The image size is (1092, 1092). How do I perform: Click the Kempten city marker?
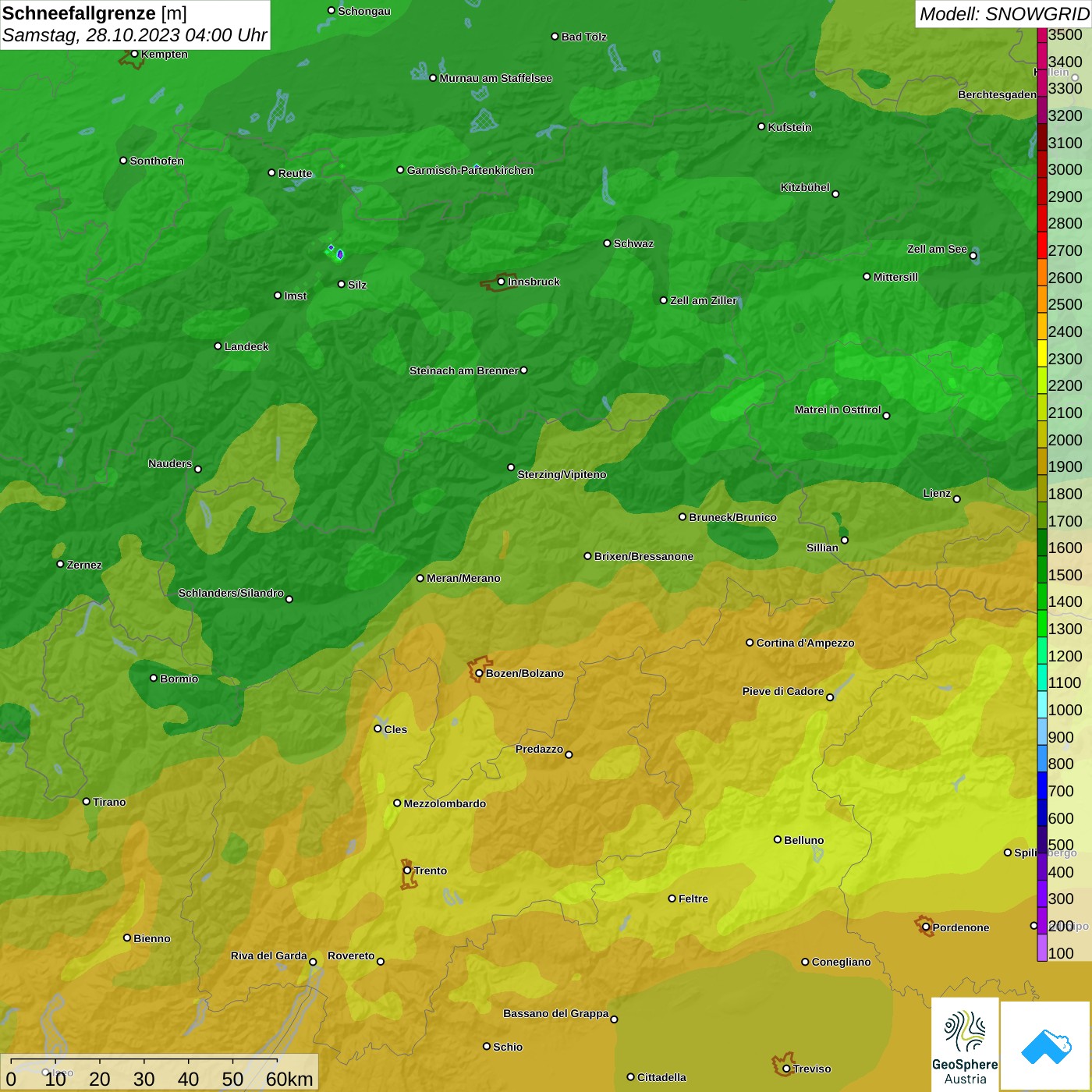(x=135, y=54)
